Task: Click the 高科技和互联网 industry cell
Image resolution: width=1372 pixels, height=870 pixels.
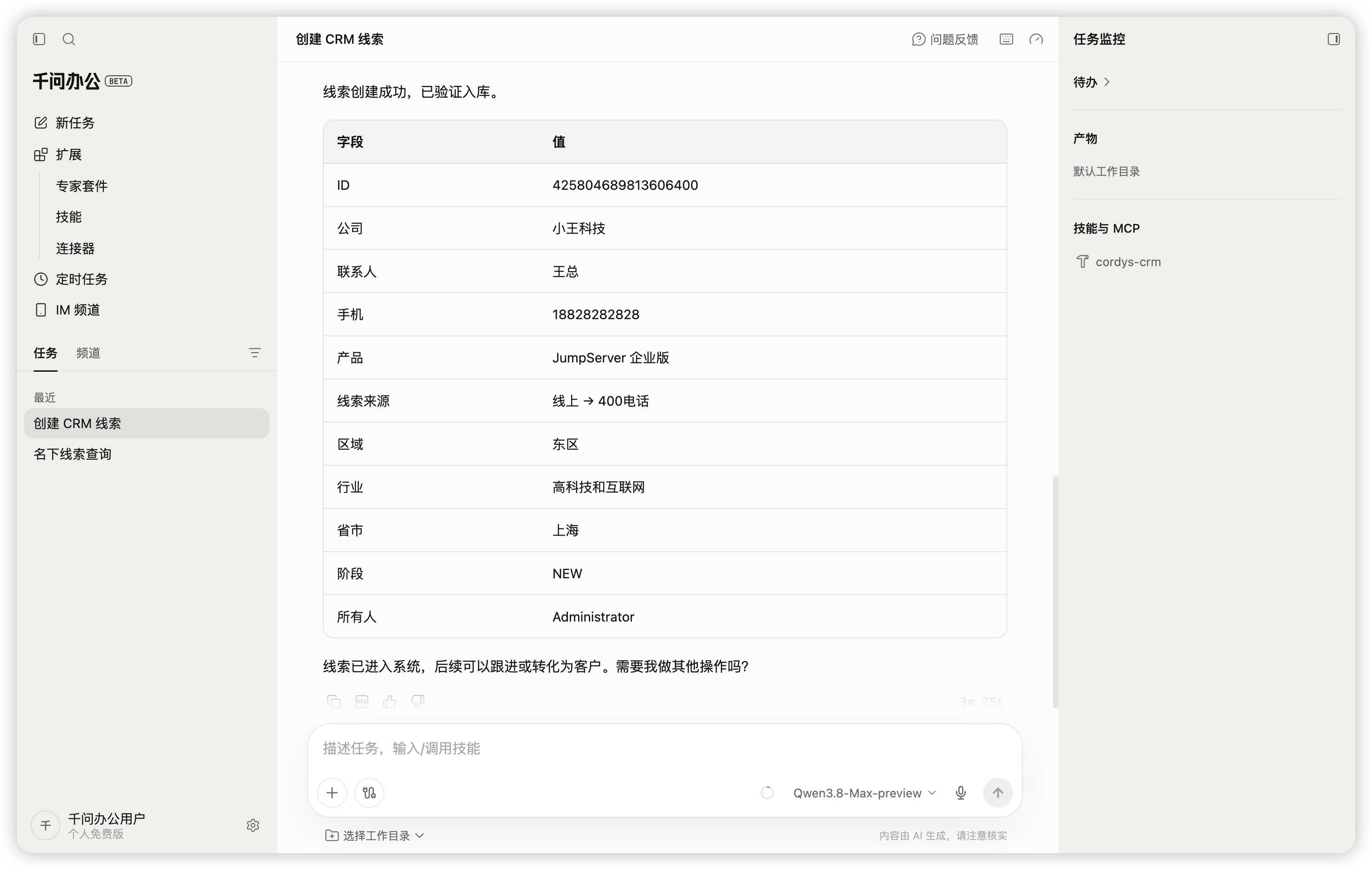Action: point(599,487)
